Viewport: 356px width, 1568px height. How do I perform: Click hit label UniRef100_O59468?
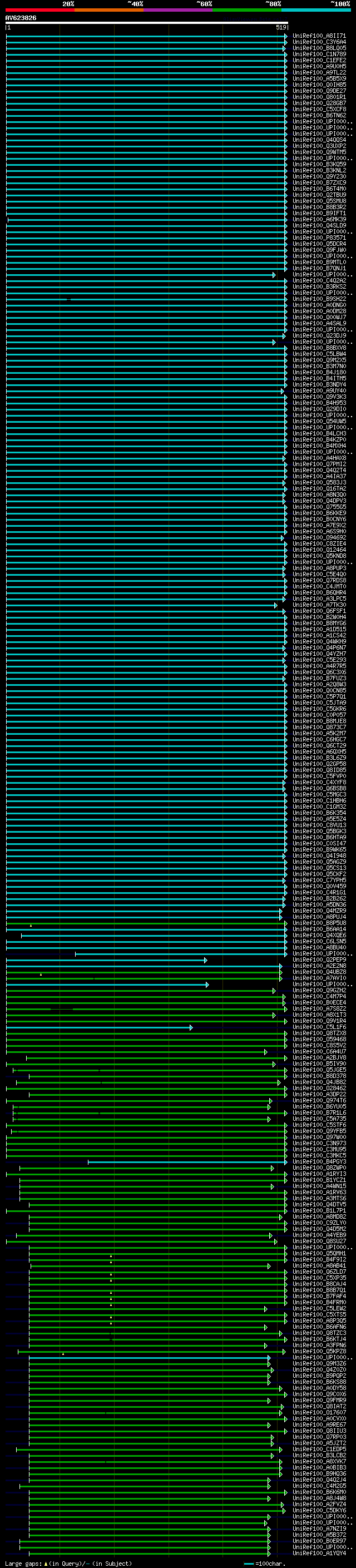coord(319,1039)
